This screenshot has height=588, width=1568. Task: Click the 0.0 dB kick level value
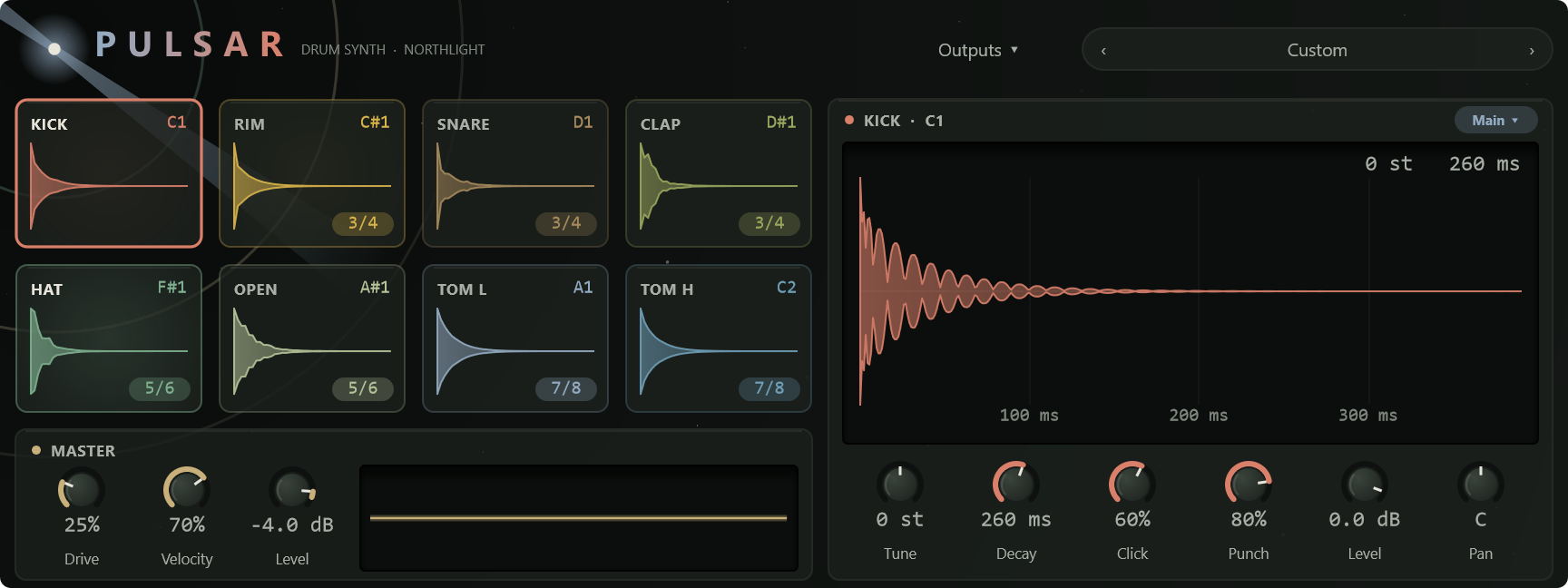point(1365,520)
